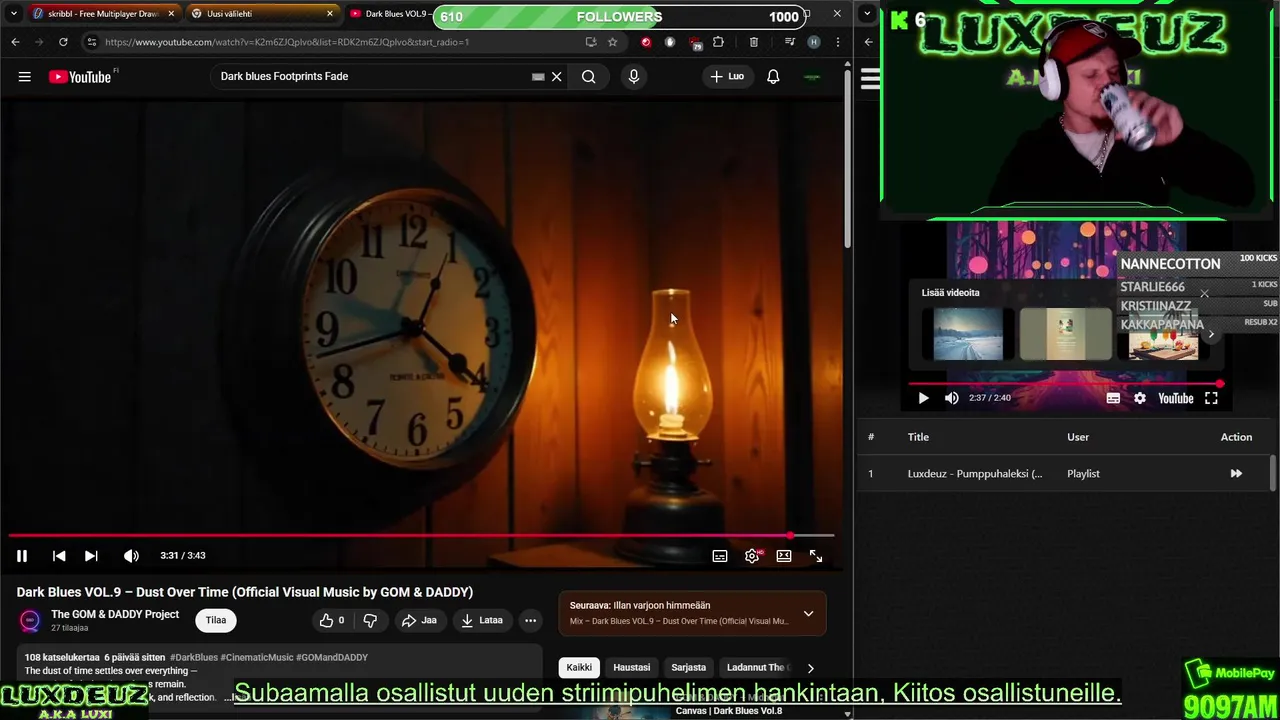Seek on right embedded player progress bar

(1064, 384)
